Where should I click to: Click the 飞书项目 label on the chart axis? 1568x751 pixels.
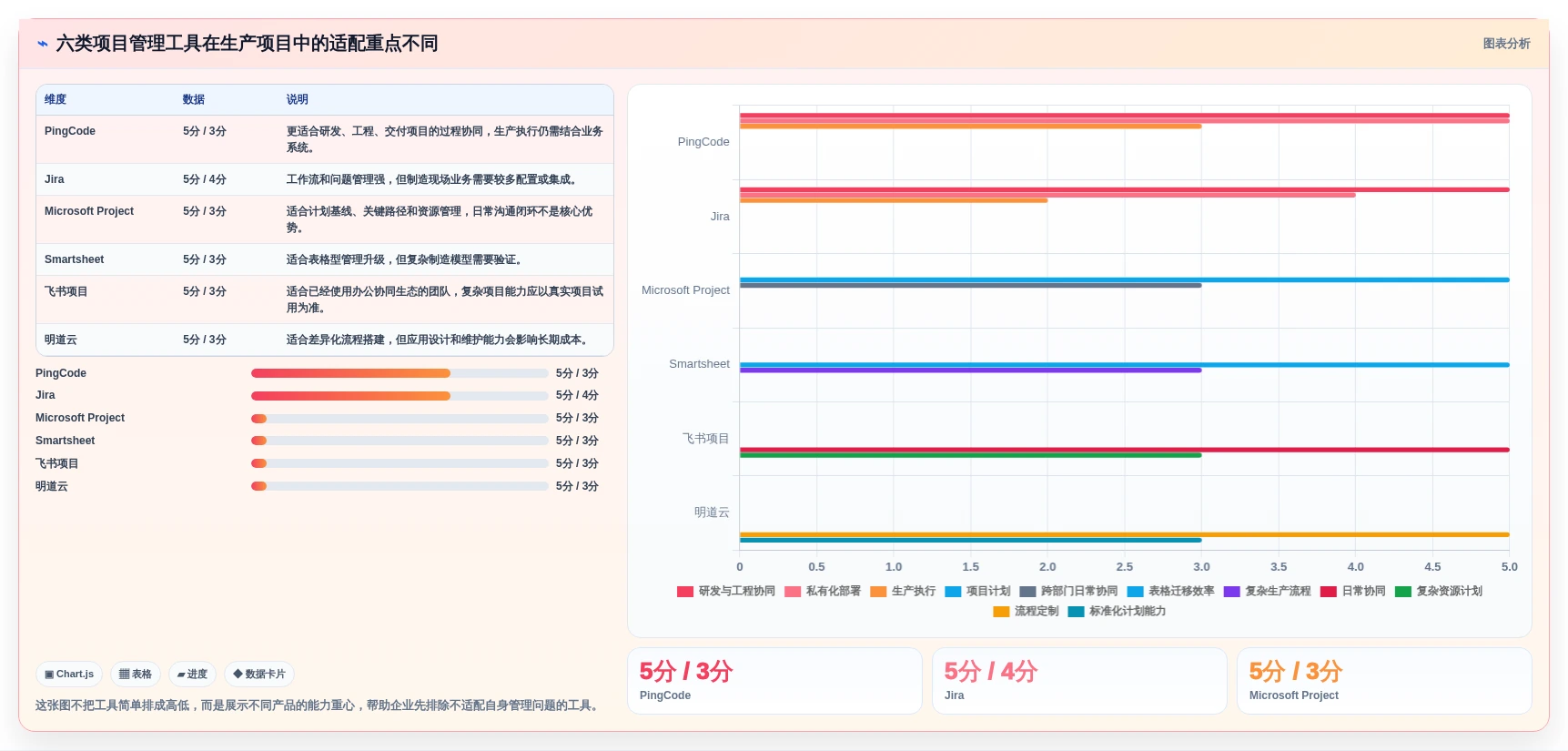pyautogui.click(x=706, y=439)
